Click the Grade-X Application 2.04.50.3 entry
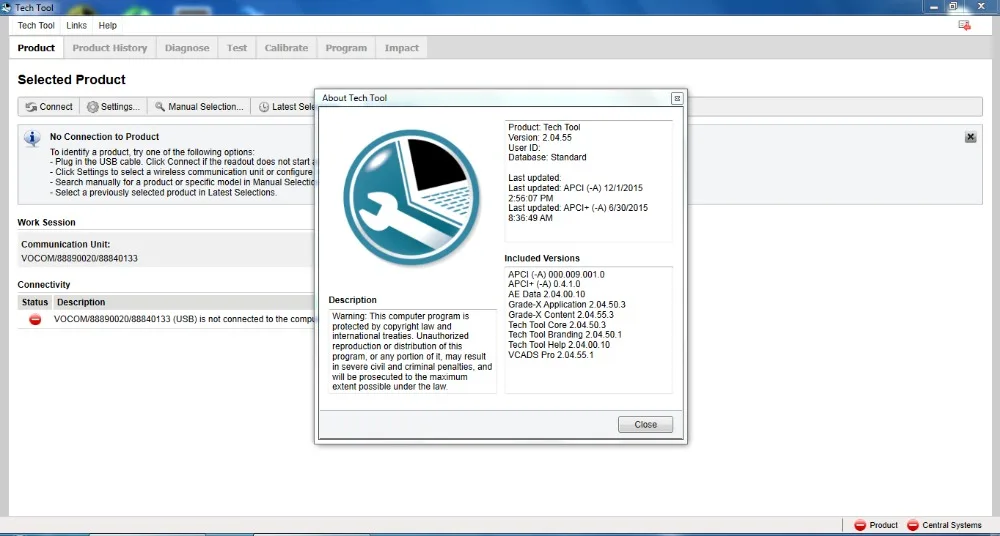 [567, 304]
